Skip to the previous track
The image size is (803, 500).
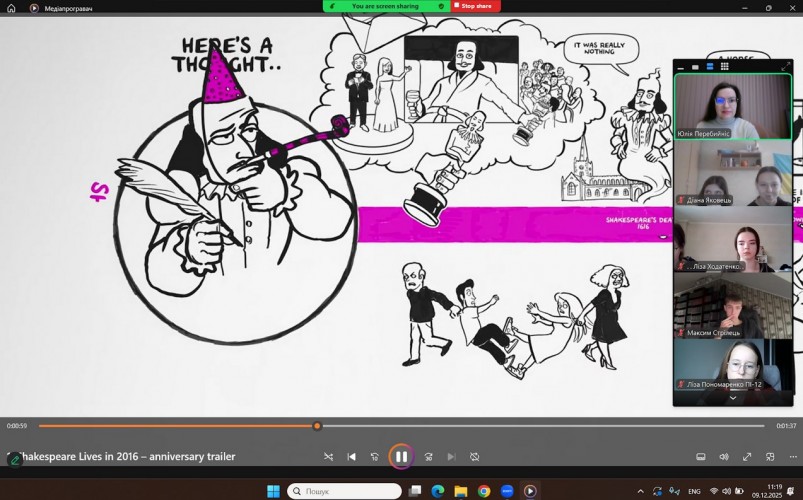351,457
